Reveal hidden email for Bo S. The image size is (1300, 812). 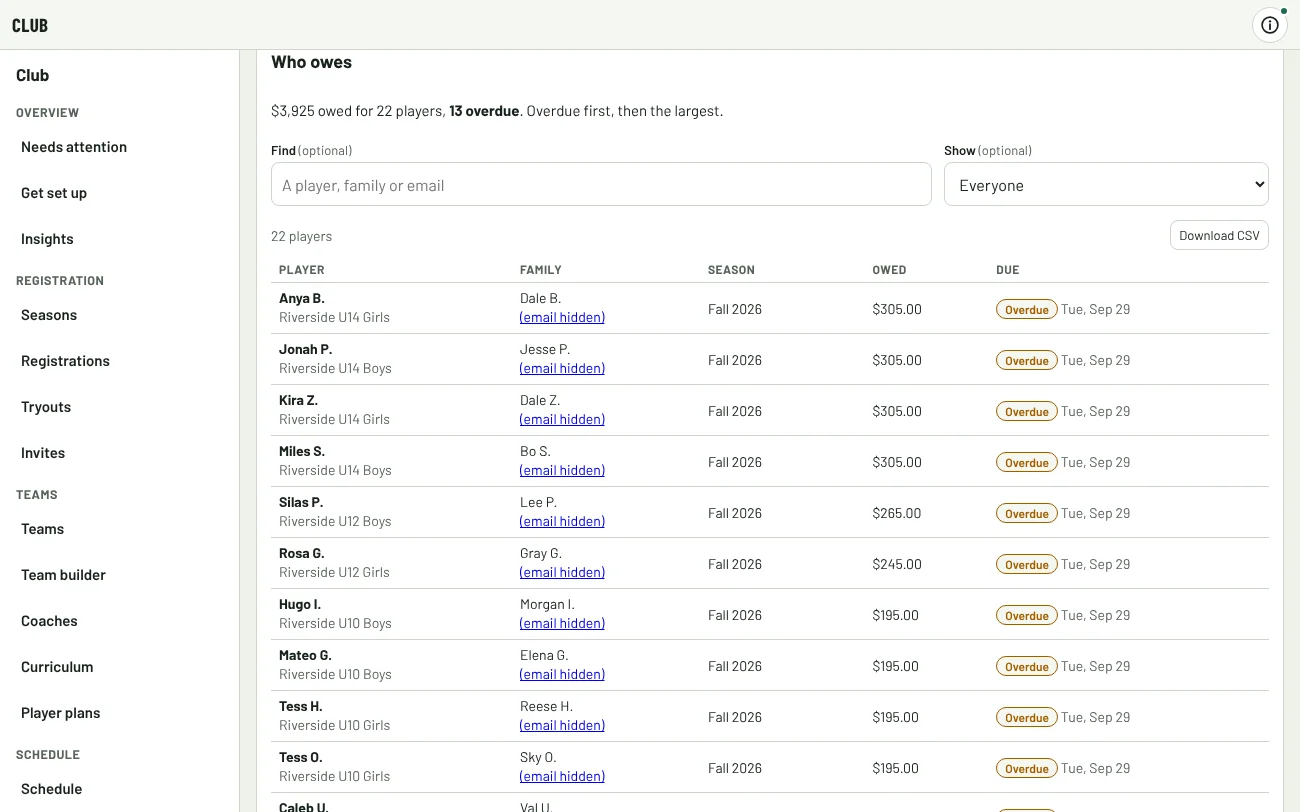(562, 470)
